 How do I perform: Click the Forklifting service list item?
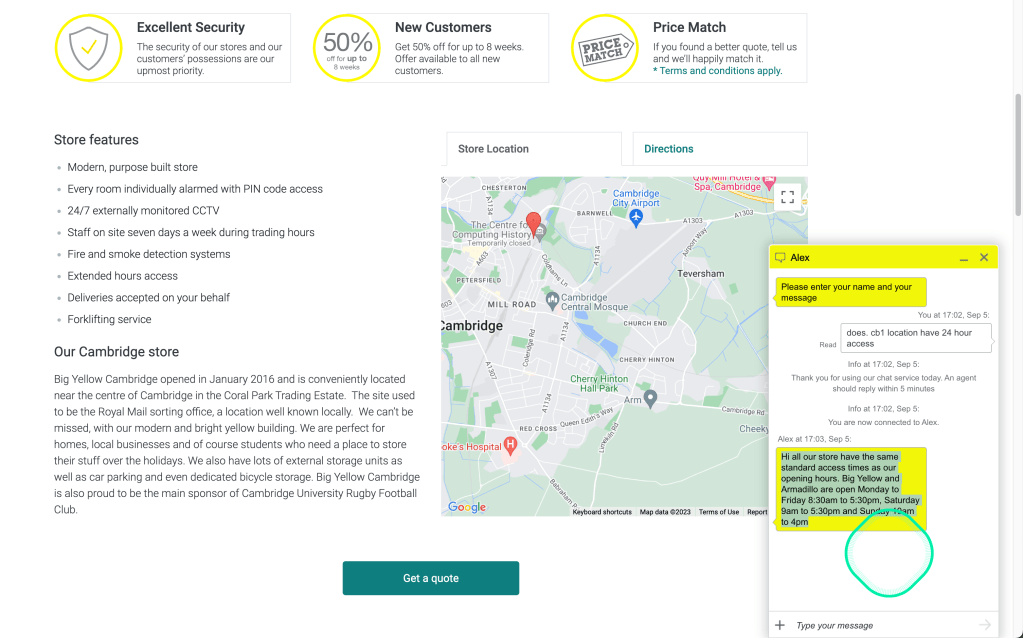109,319
